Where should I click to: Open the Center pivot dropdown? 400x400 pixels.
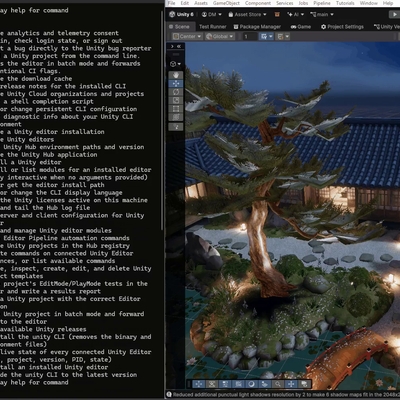(187, 36)
